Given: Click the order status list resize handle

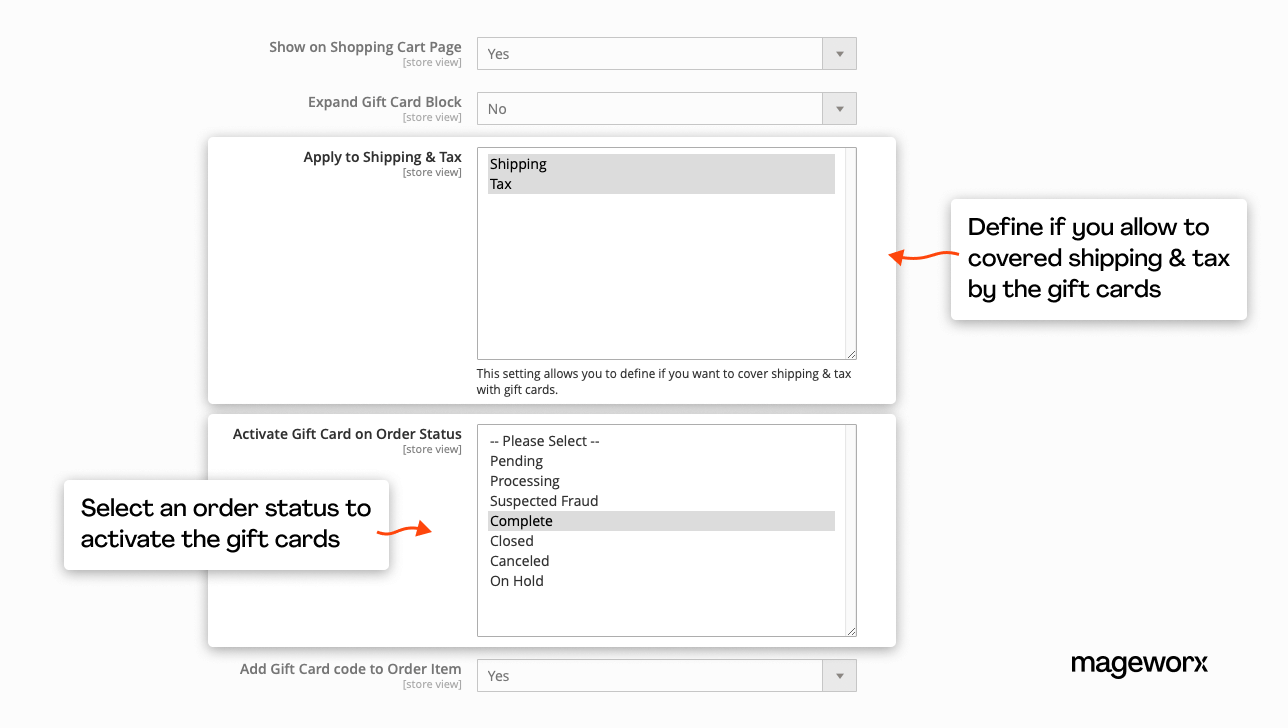Looking at the screenshot, I should click(852, 632).
